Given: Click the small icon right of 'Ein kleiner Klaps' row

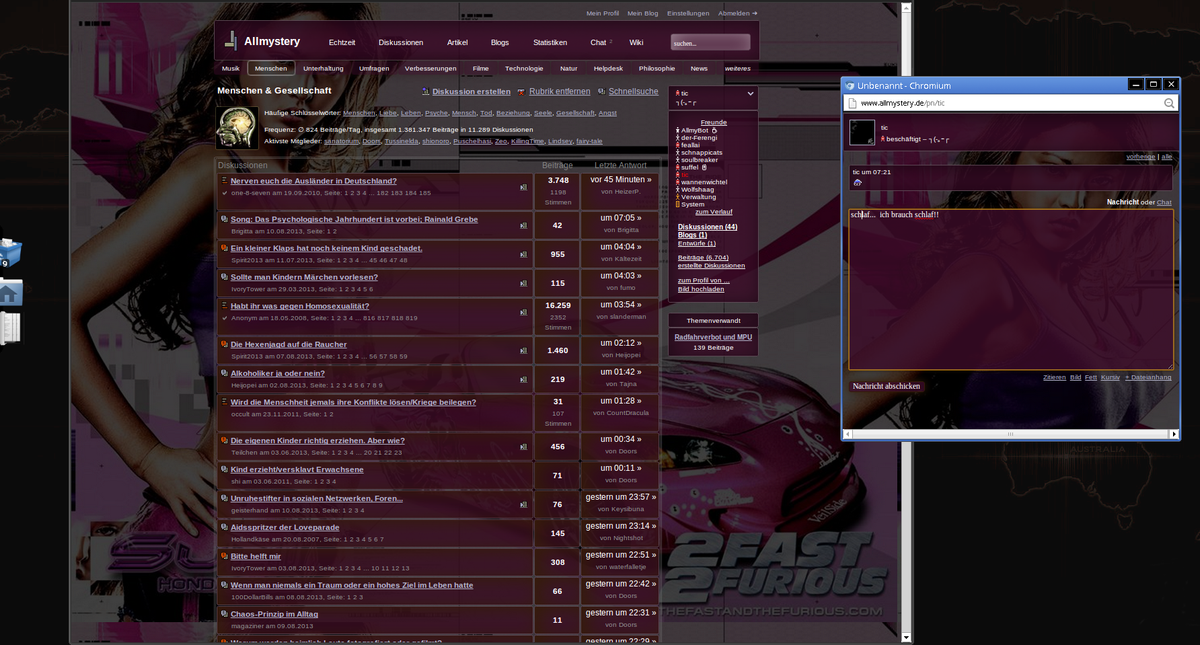Looking at the screenshot, I should 523,254.
